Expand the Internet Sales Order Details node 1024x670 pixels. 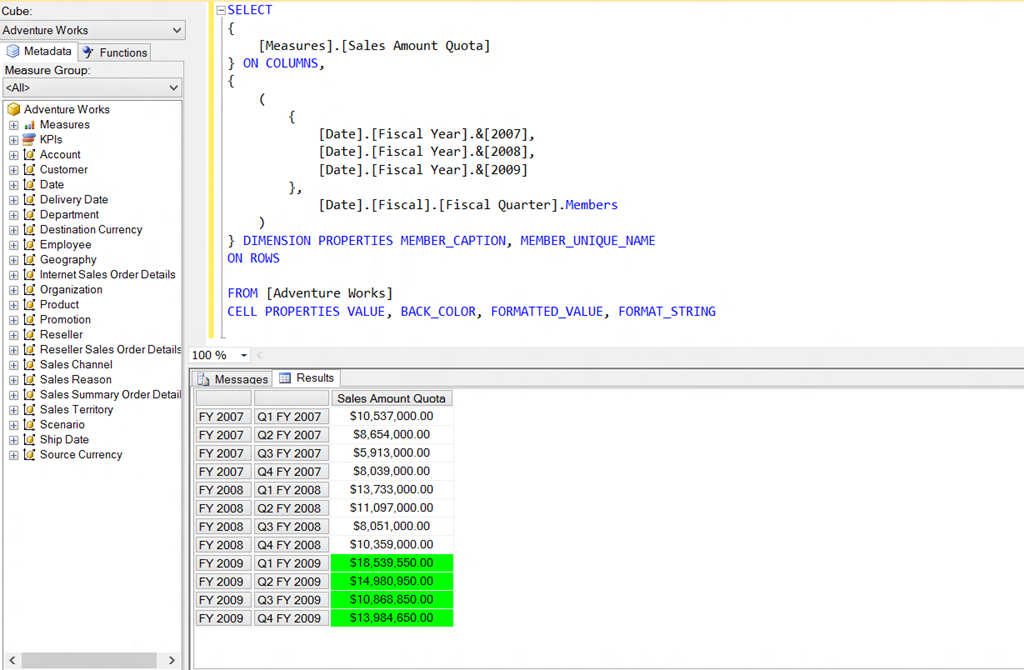13,275
